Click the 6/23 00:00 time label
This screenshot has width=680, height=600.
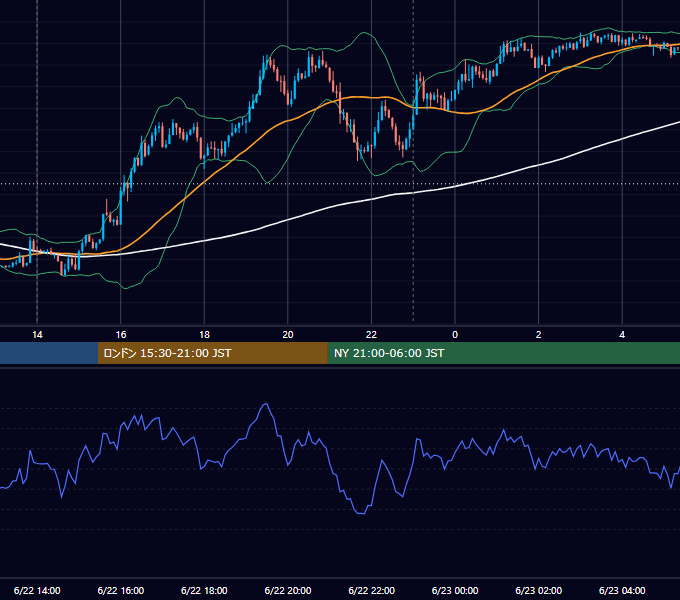[455, 590]
